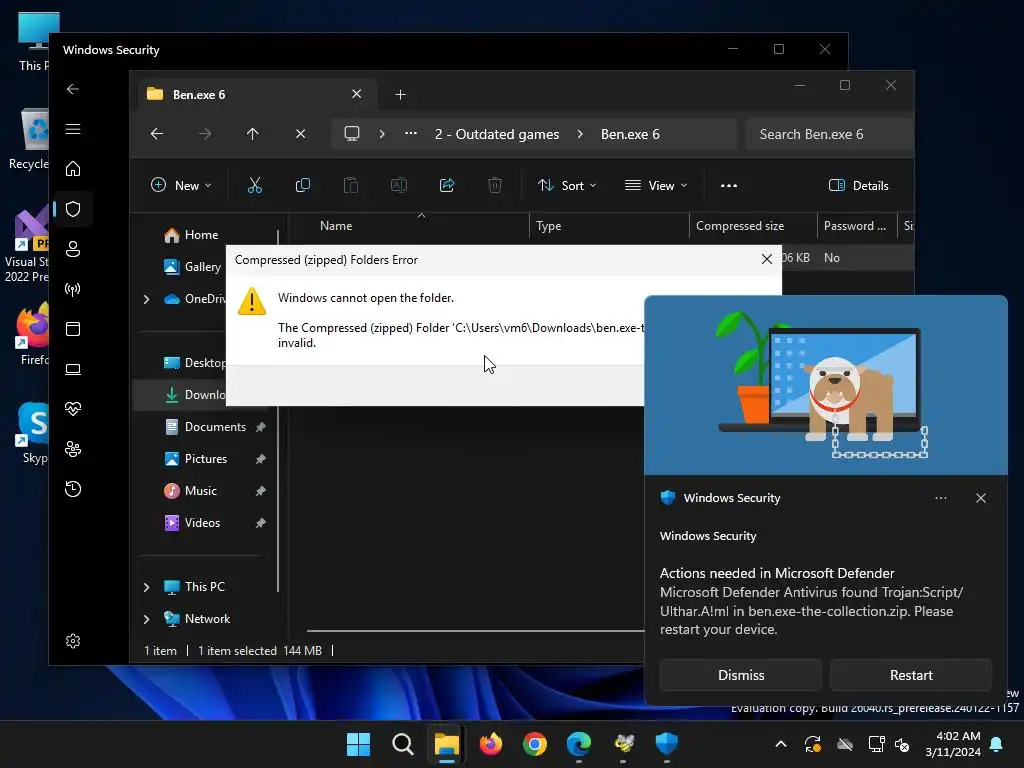
Task: Dismiss the Microsoft Defender notification
Action: point(741,675)
